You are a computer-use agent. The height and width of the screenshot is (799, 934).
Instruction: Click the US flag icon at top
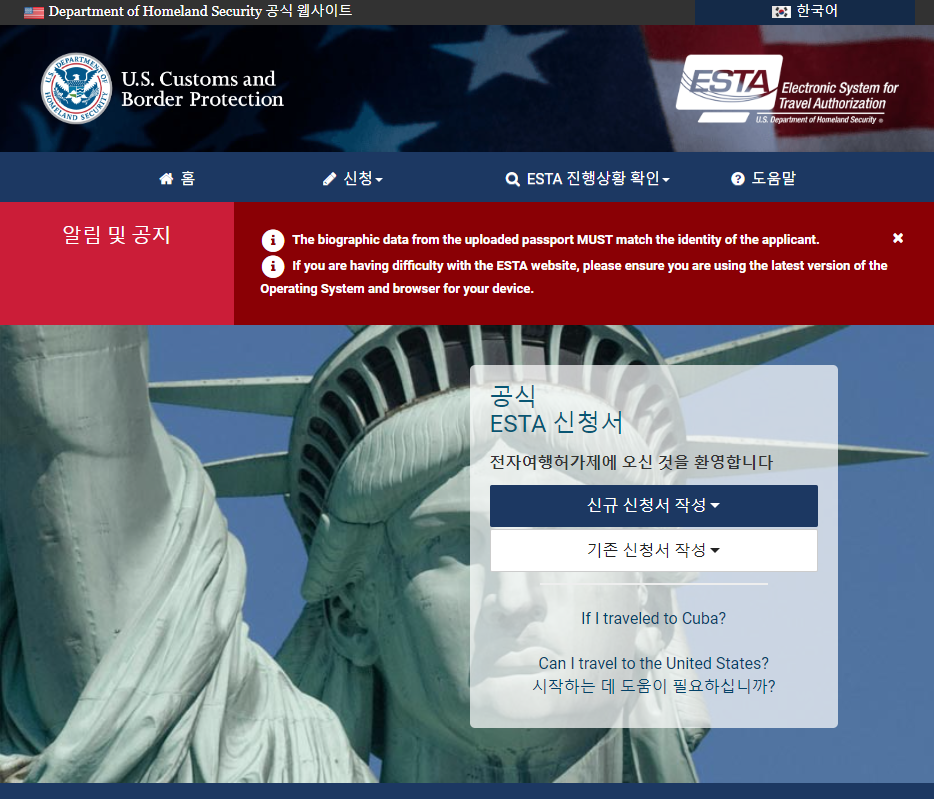34,12
